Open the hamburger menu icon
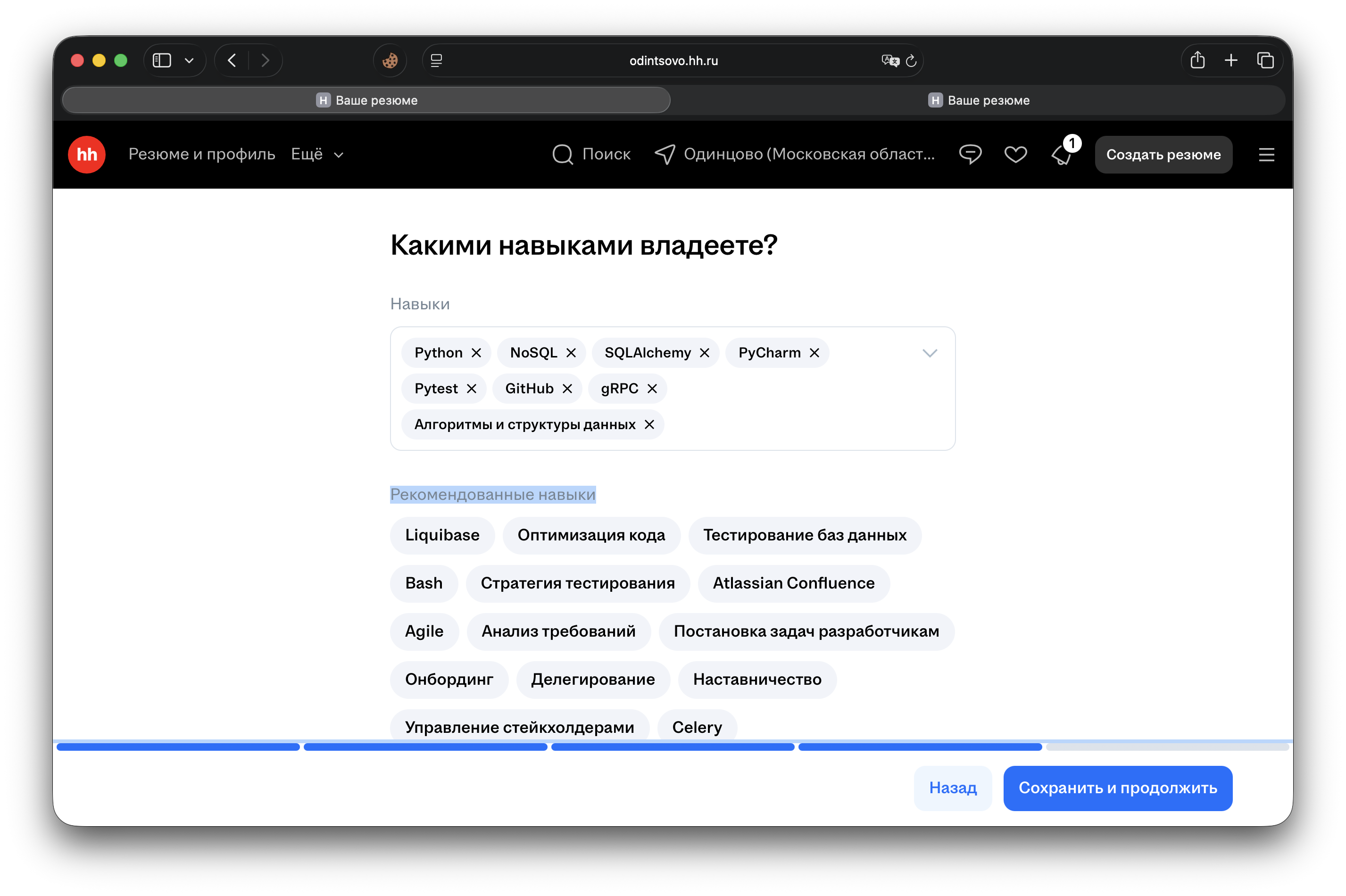Viewport: 1346px width, 896px height. (1267, 154)
